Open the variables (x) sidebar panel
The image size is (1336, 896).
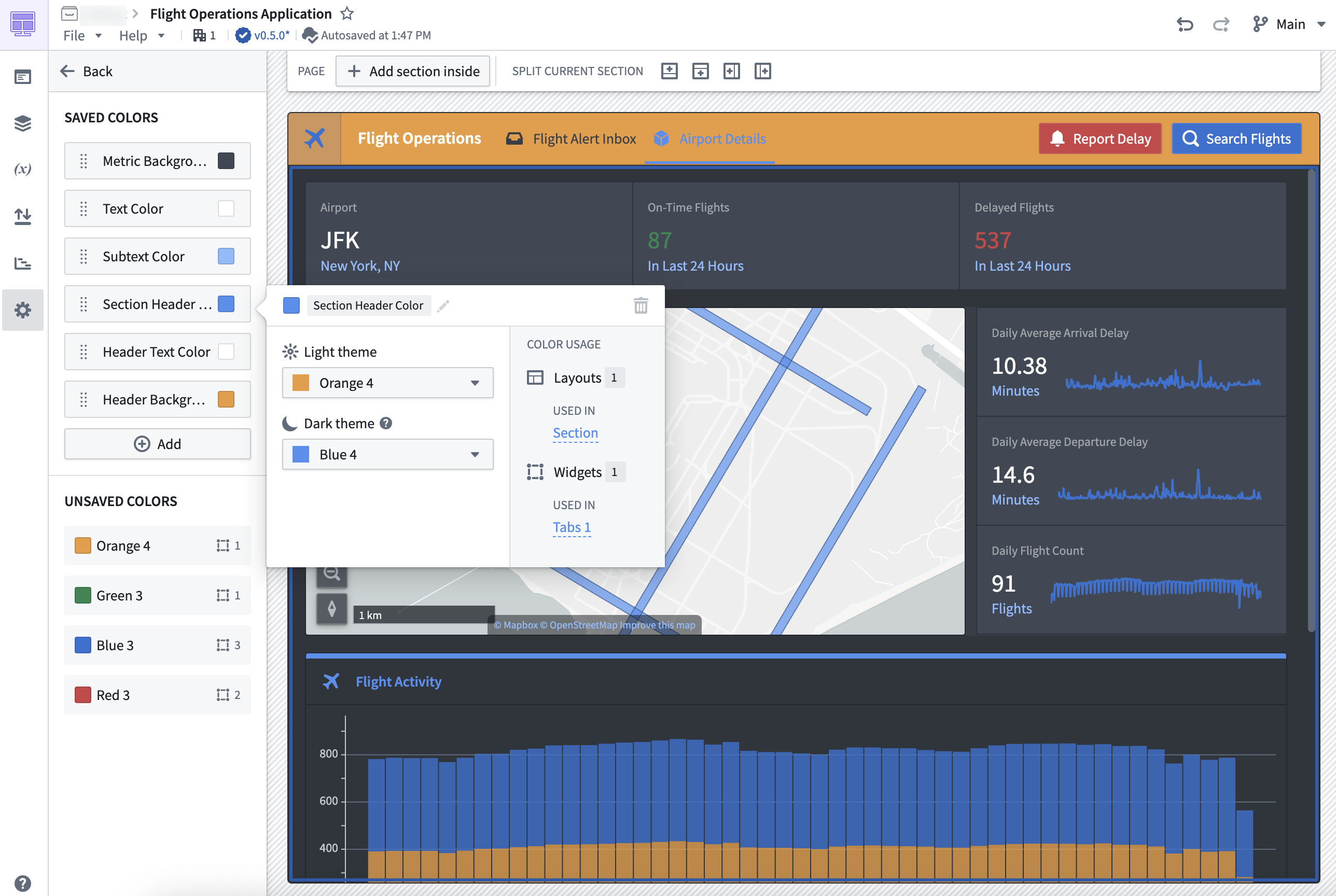(x=23, y=170)
